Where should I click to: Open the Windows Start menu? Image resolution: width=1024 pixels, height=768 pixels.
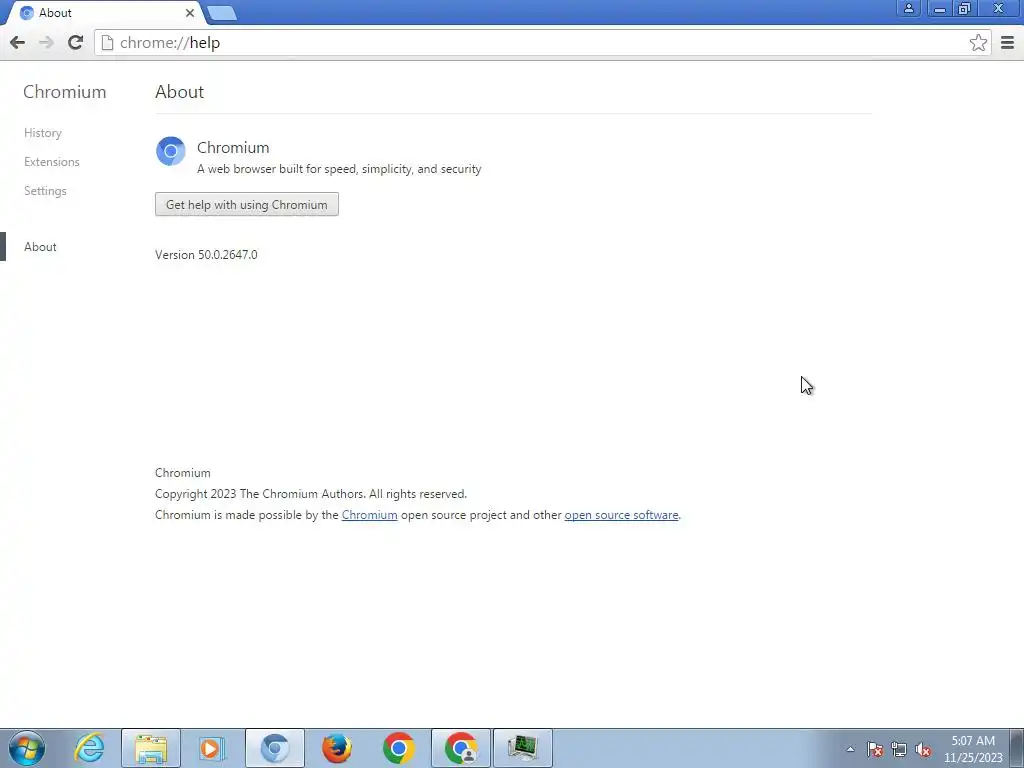pos(27,748)
